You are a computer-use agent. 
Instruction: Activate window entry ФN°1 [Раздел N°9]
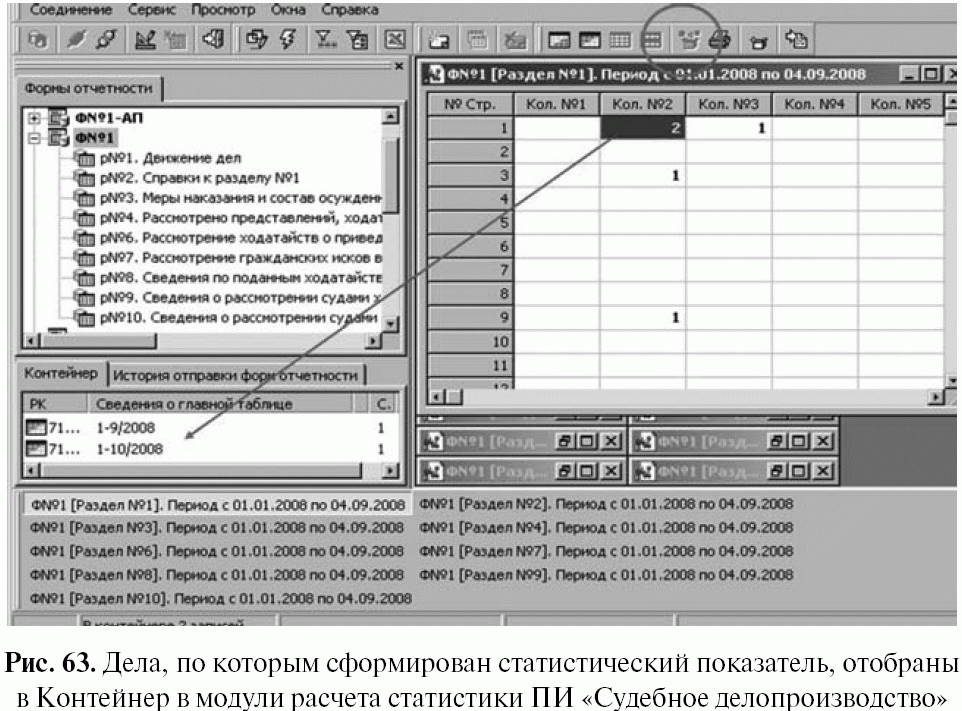(x=606, y=575)
